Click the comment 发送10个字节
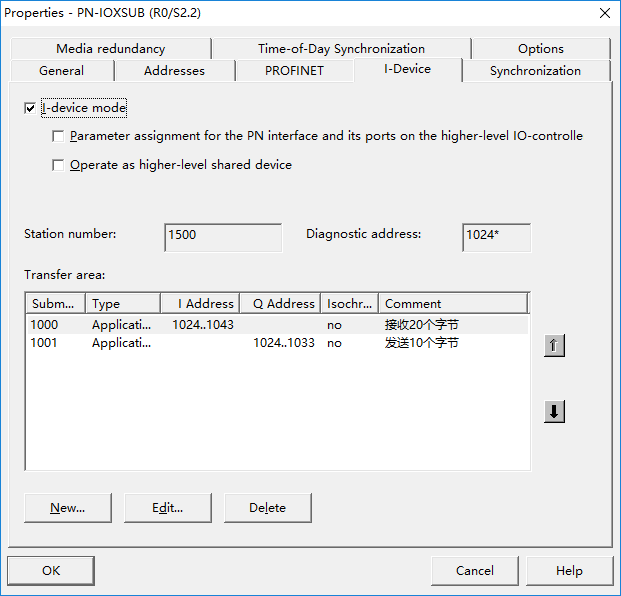Viewport: 621px width, 596px height. tap(421, 343)
